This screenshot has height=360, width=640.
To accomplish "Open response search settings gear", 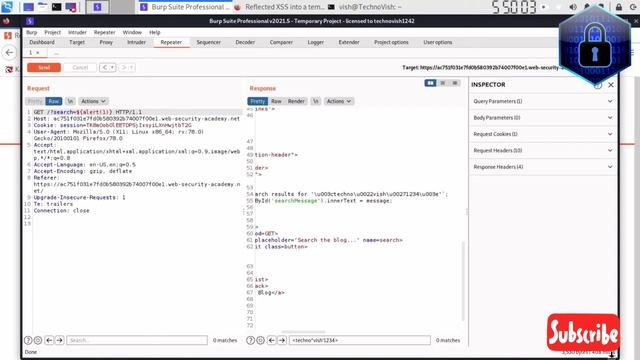I will (x=260, y=340).
